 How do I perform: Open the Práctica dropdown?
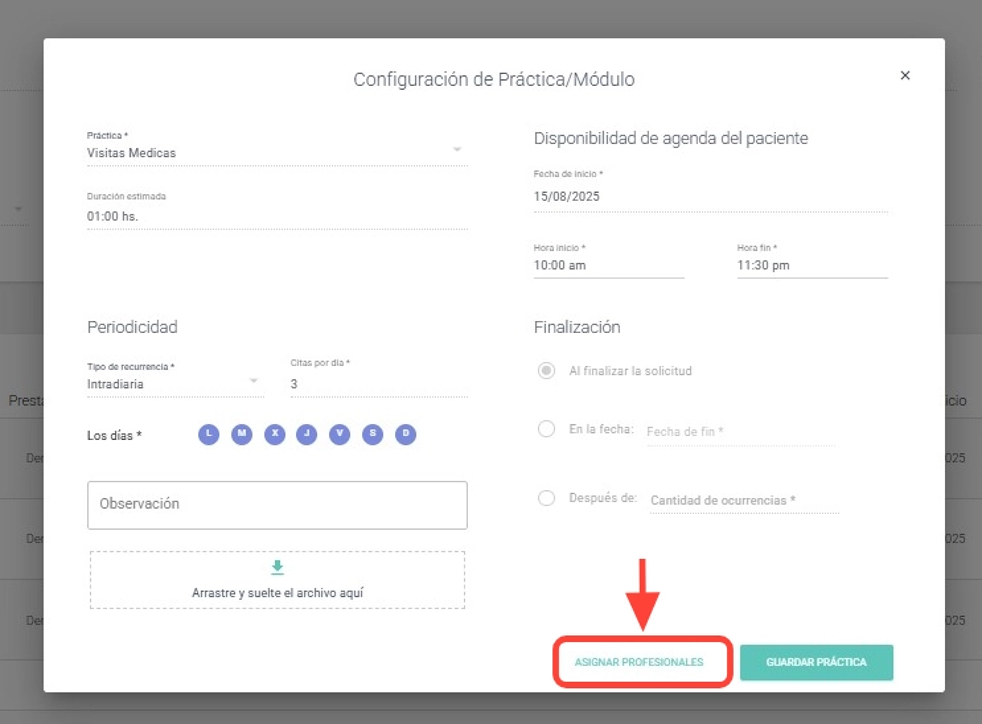(276, 153)
